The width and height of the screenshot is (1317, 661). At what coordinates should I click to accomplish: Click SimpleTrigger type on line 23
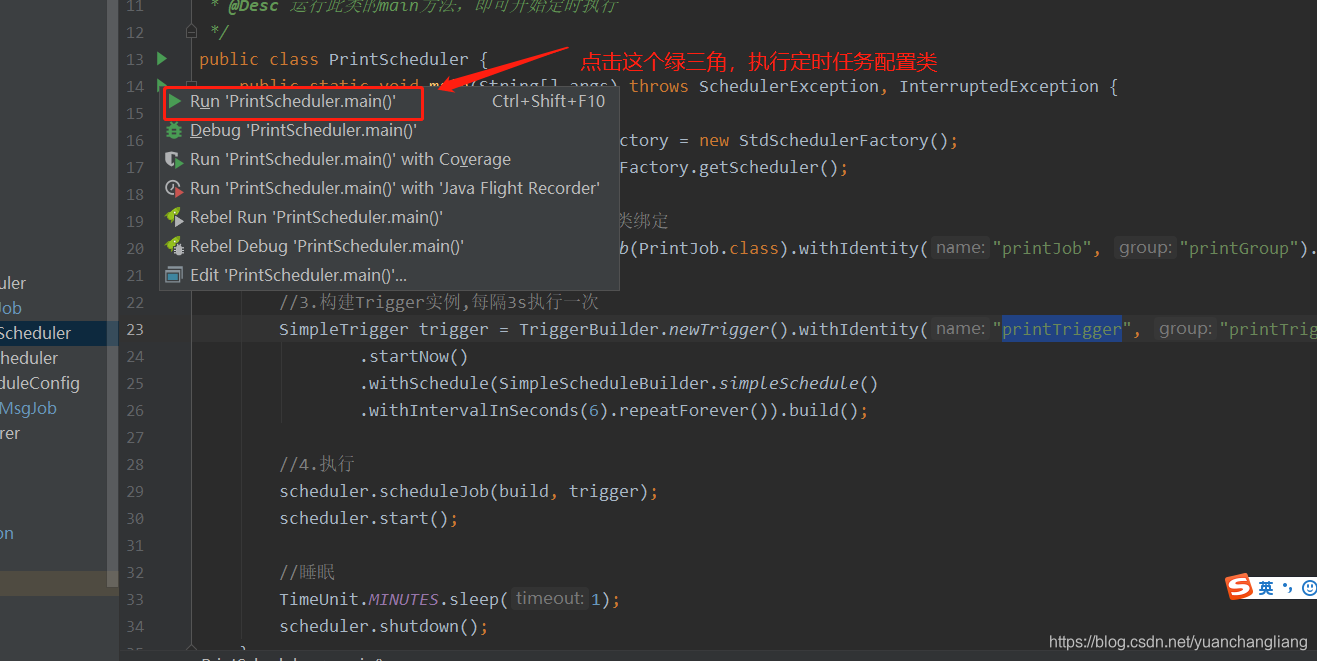click(x=344, y=329)
